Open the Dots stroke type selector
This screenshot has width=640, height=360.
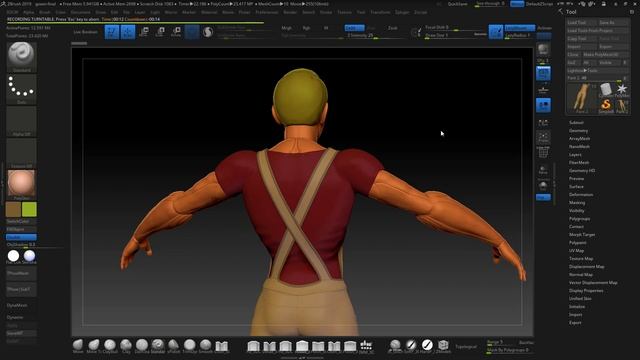[22, 89]
